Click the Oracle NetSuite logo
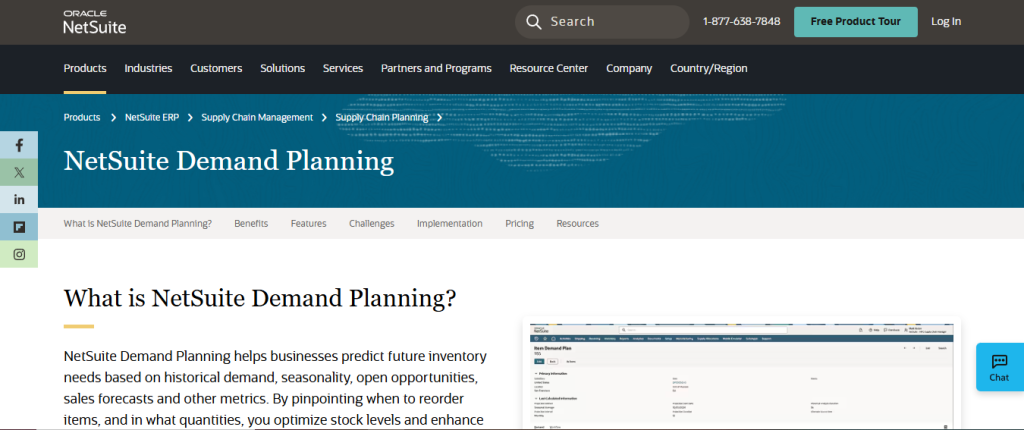 click(94, 22)
